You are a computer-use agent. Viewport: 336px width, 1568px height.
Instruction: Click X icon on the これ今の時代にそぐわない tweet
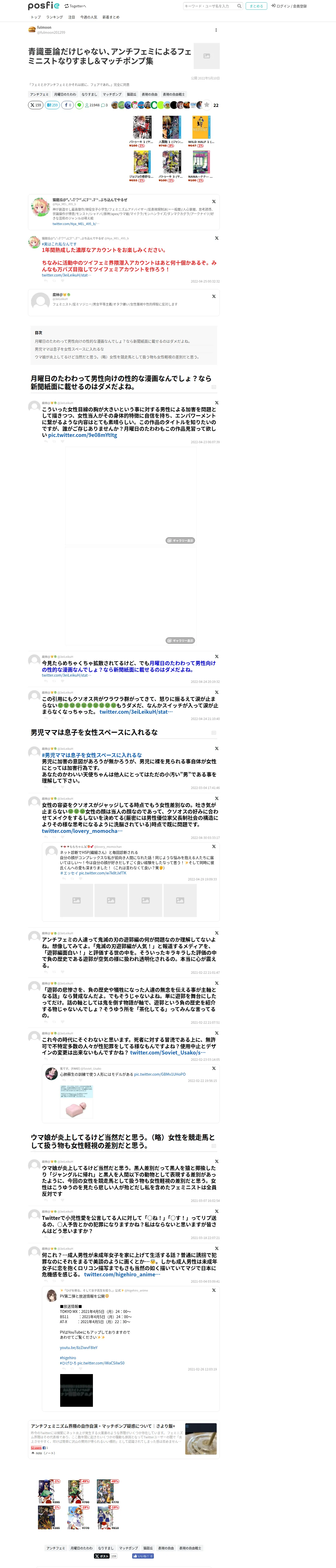[216, 1033]
